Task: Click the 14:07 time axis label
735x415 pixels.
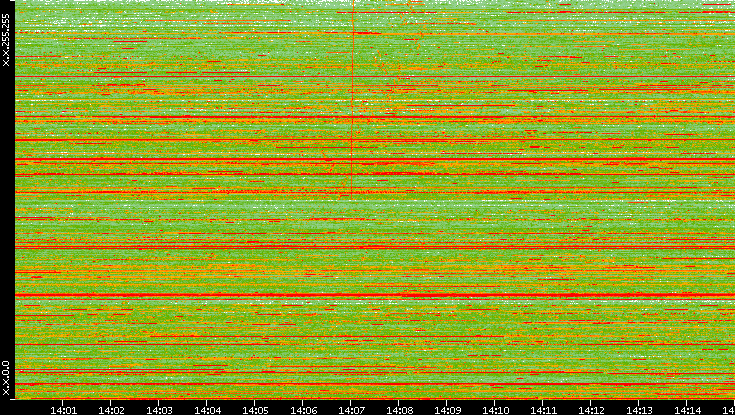Action: 351,410
